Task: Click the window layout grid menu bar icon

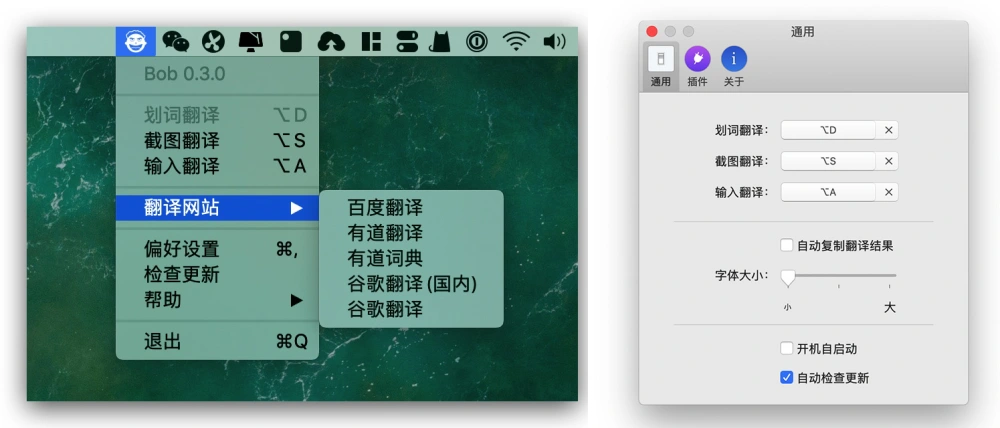Action: point(371,41)
